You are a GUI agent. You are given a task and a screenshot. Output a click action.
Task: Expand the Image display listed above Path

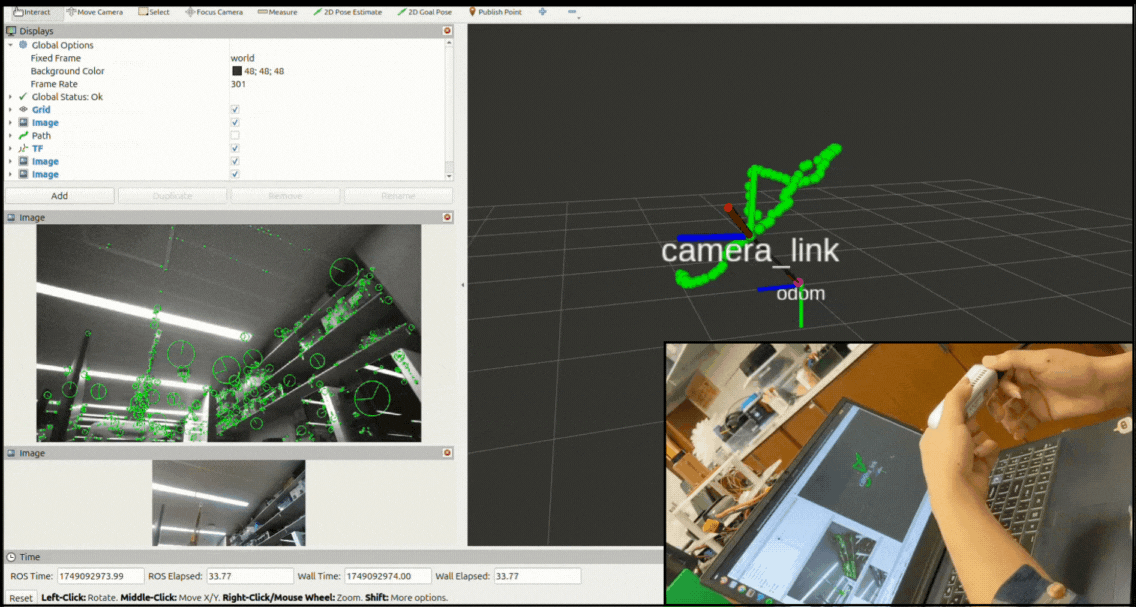click(x=10, y=122)
